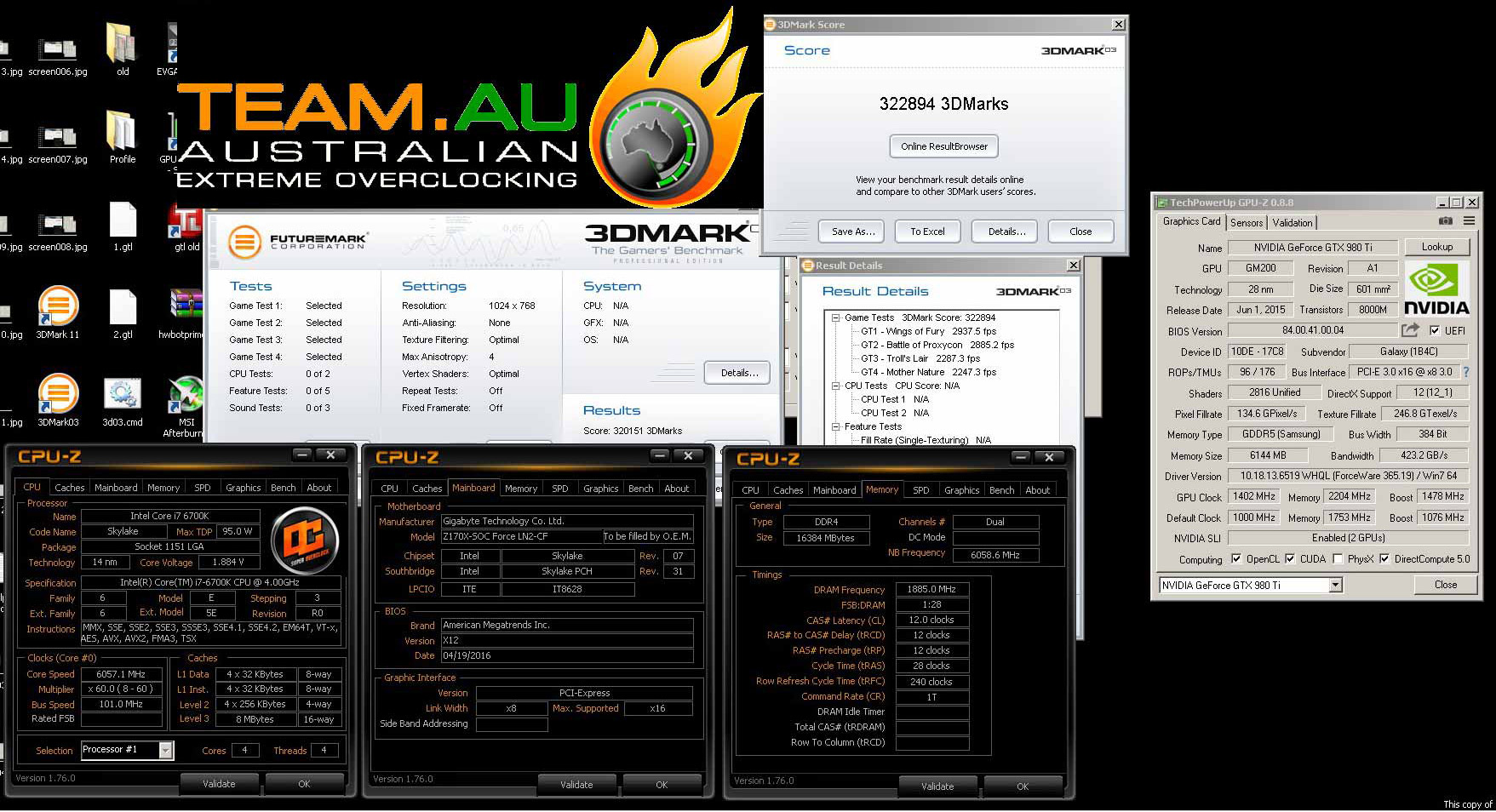Select the screen008.jpg desktop icon
1496x812 pixels.
pyautogui.click(x=58, y=232)
